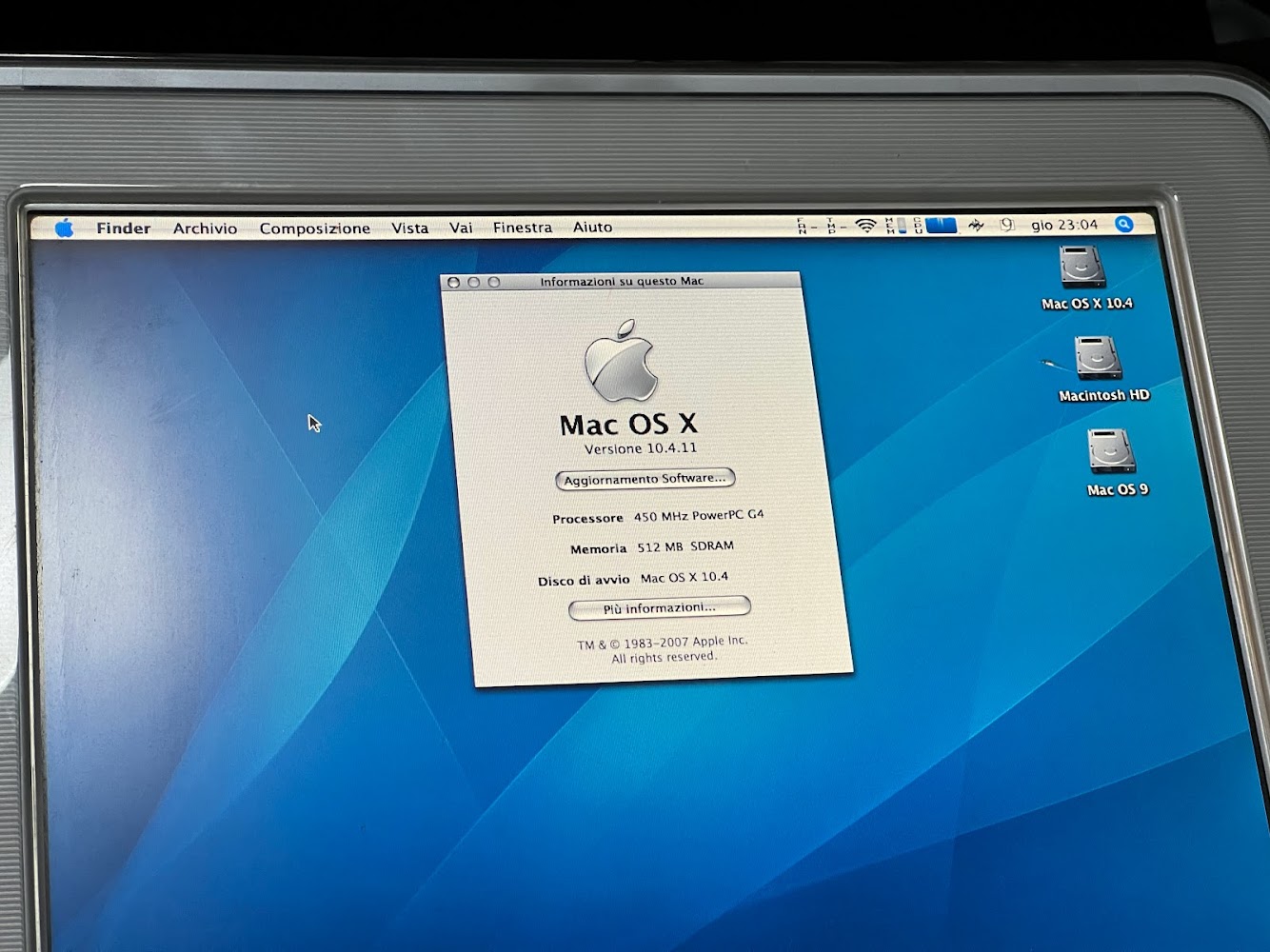Open the Finestra menu
Image resolution: width=1270 pixels, height=952 pixels.
pyautogui.click(x=522, y=228)
